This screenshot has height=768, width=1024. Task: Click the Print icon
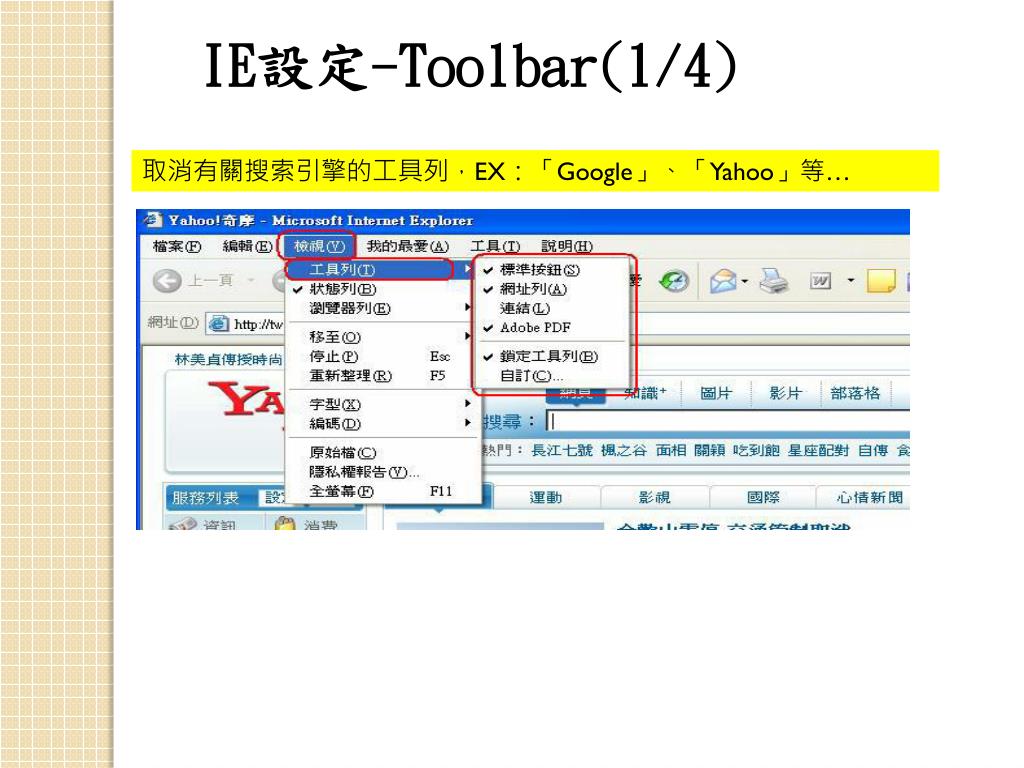pos(773,281)
